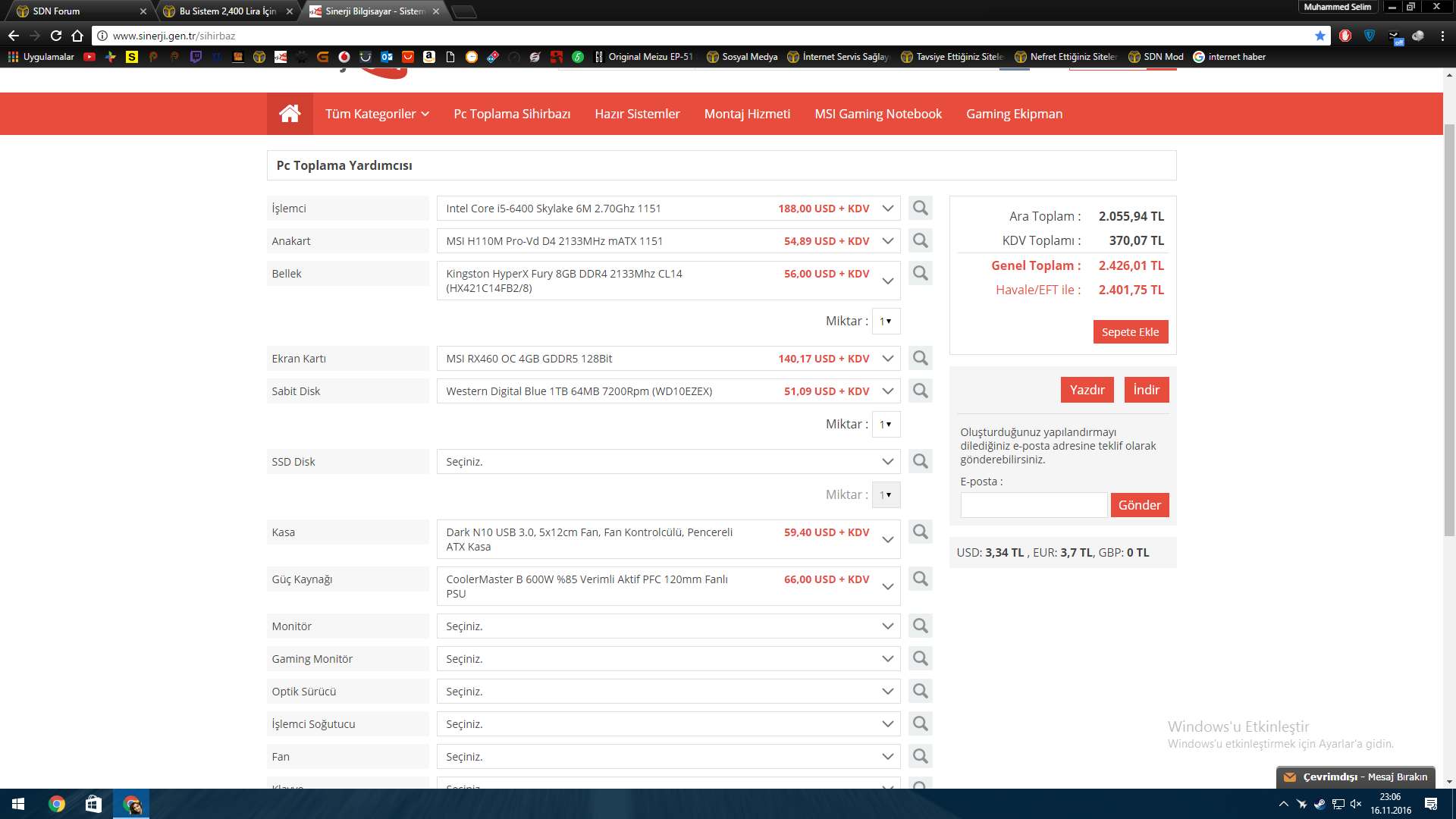Open the Çevrimdışı Mesaj Bırakın chat
Image resolution: width=1456 pixels, height=819 pixels.
(x=1356, y=777)
